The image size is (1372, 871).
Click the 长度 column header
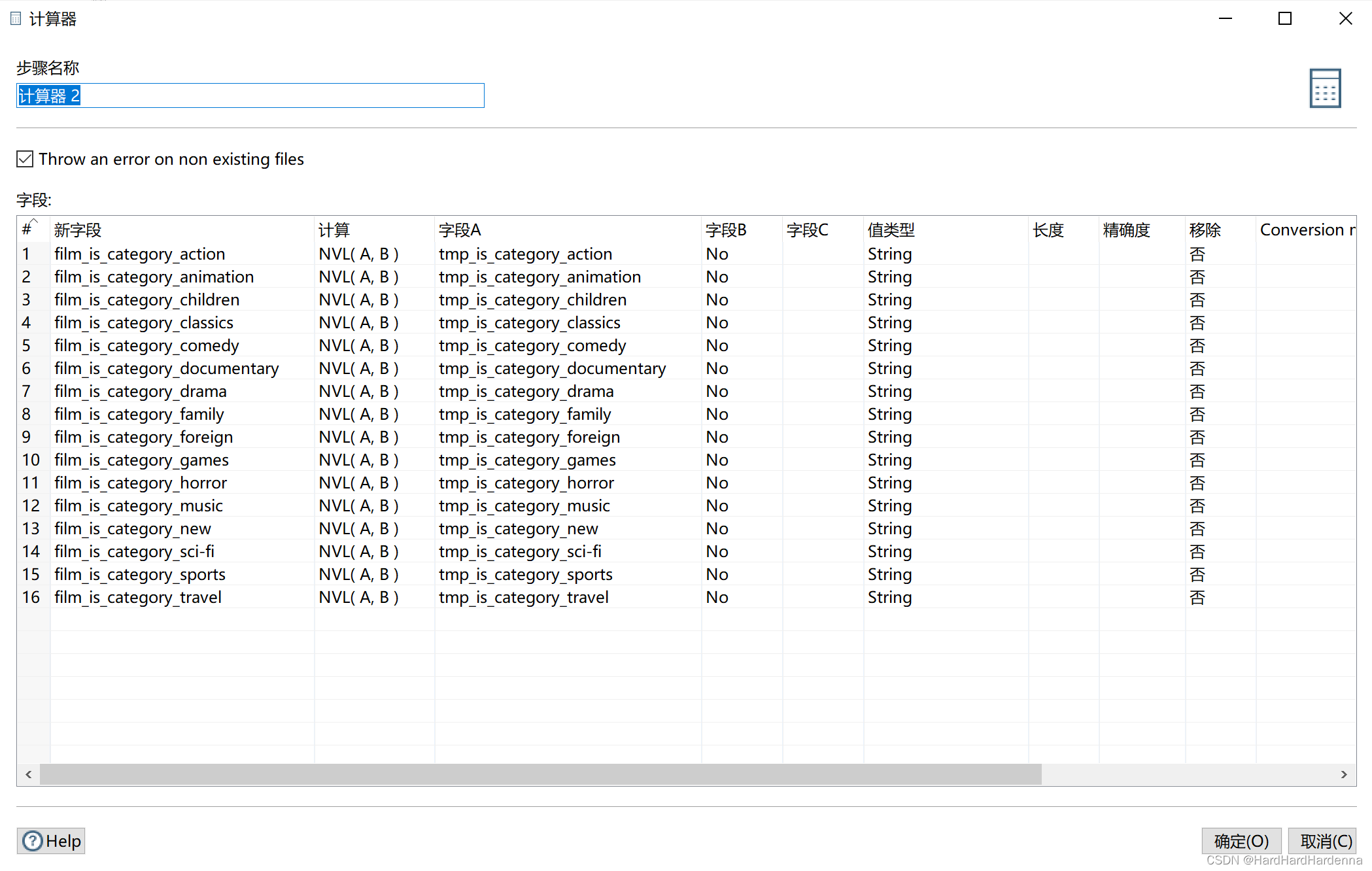pos(1064,230)
